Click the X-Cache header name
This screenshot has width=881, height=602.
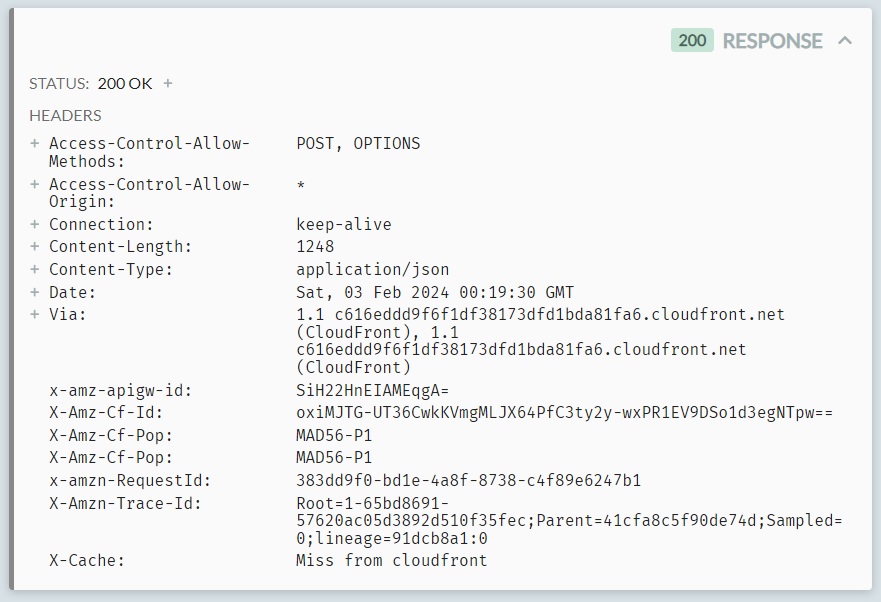click(x=87, y=560)
